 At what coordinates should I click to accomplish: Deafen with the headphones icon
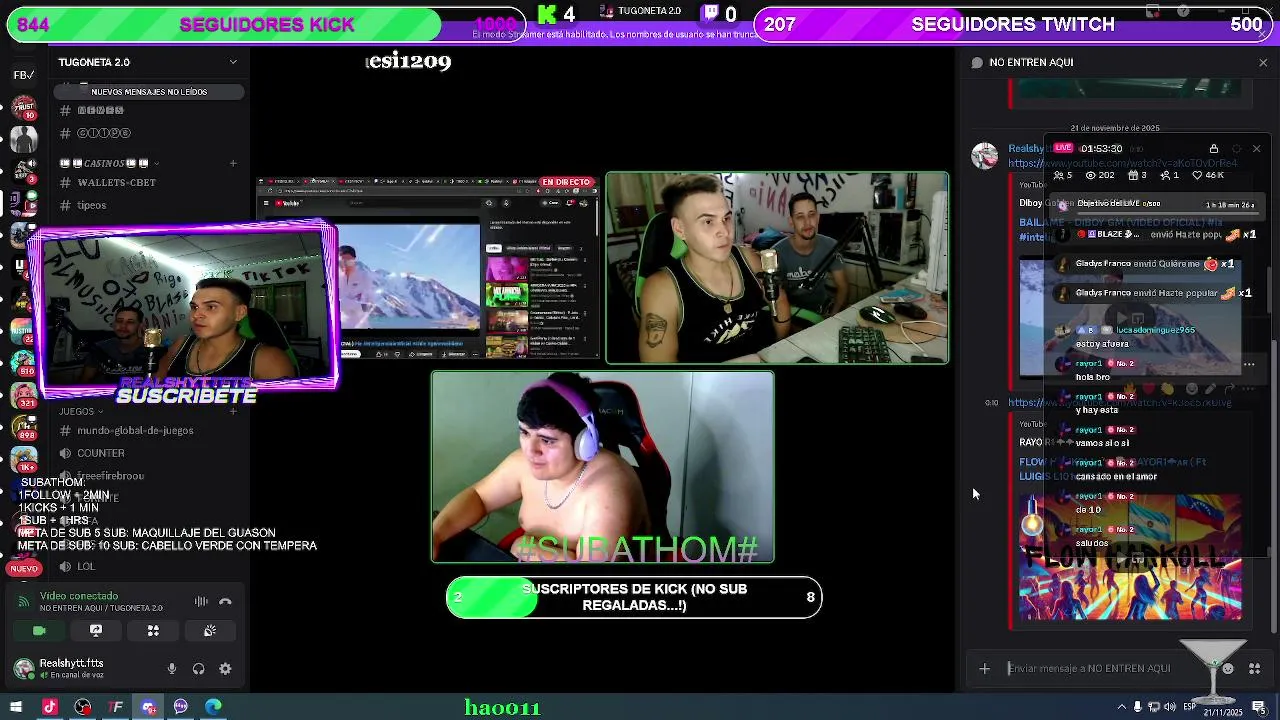198,669
